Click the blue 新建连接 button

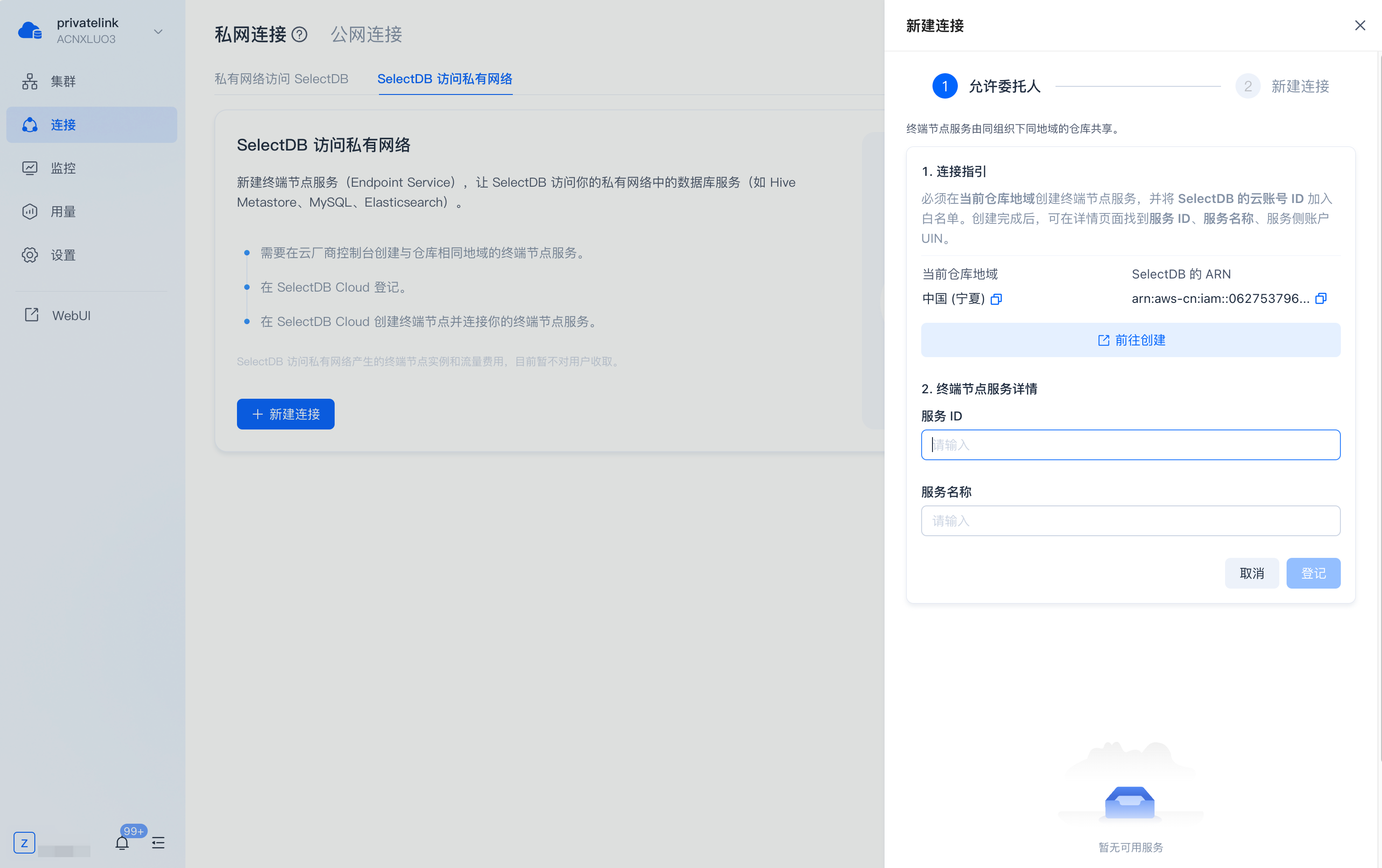pos(286,414)
